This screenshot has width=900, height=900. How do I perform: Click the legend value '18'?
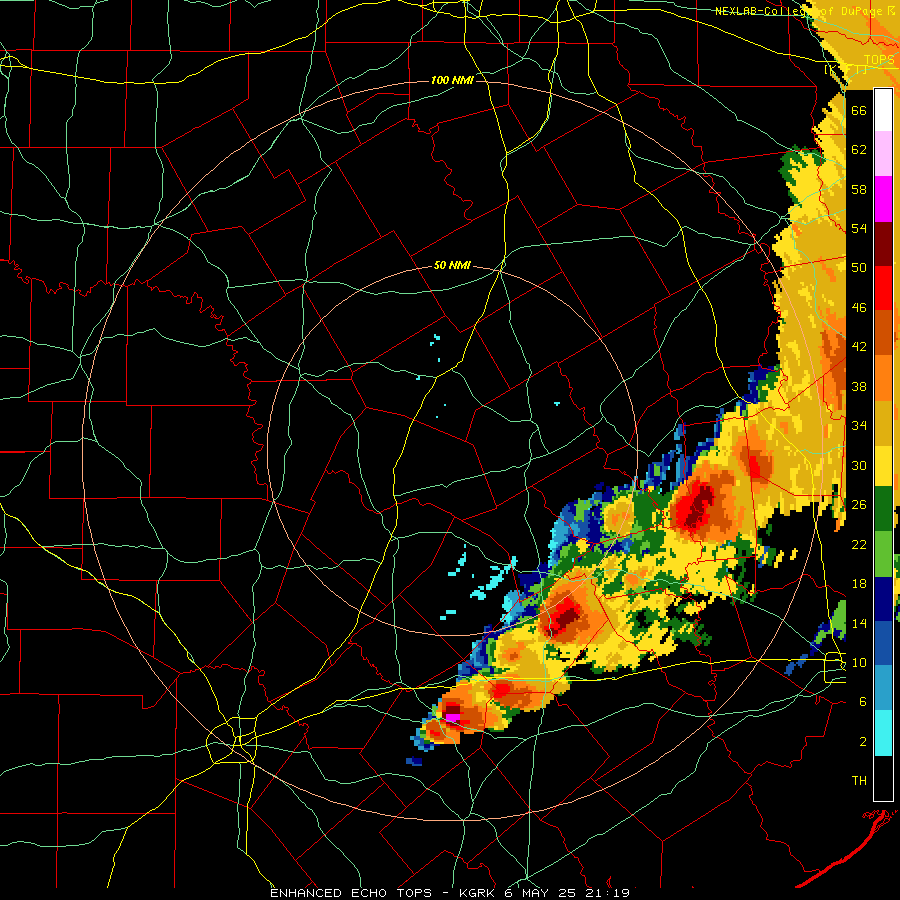tap(859, 584)
